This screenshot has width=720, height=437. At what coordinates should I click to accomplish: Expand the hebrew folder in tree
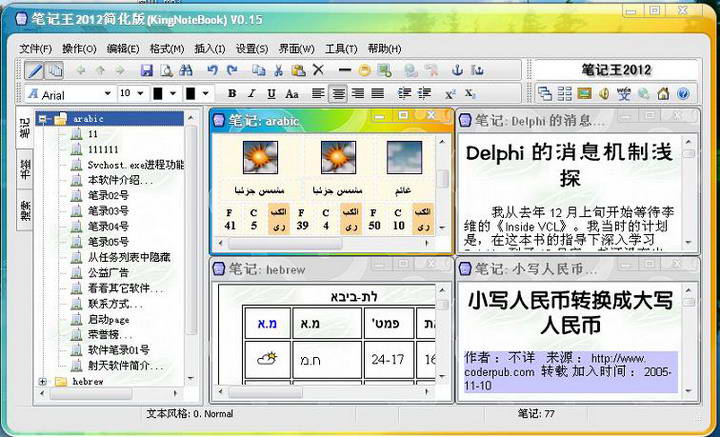pos(43,381)
